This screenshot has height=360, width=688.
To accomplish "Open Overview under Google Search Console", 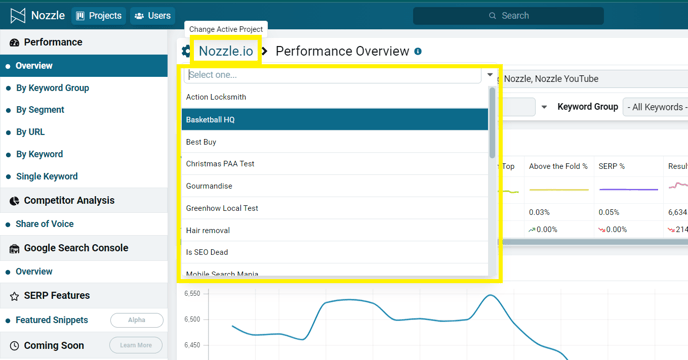I will click(34, 272).
